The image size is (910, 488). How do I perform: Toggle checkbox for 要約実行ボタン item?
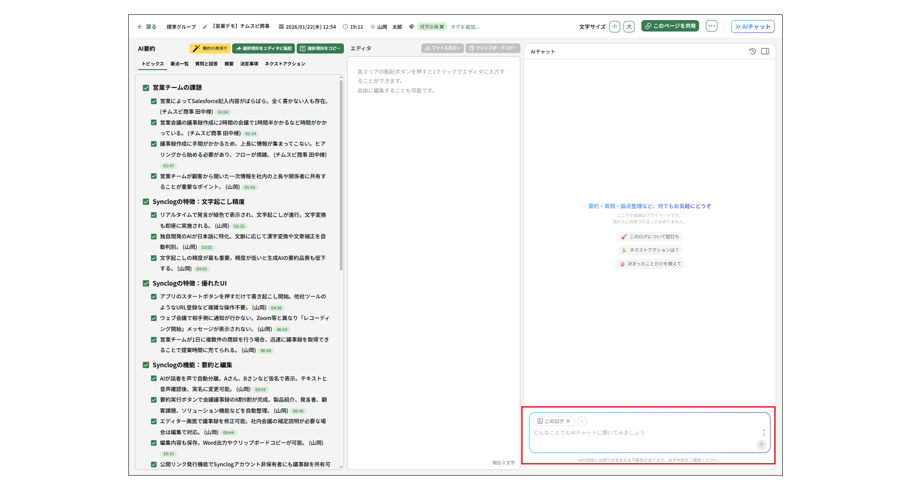click(154, 400)
